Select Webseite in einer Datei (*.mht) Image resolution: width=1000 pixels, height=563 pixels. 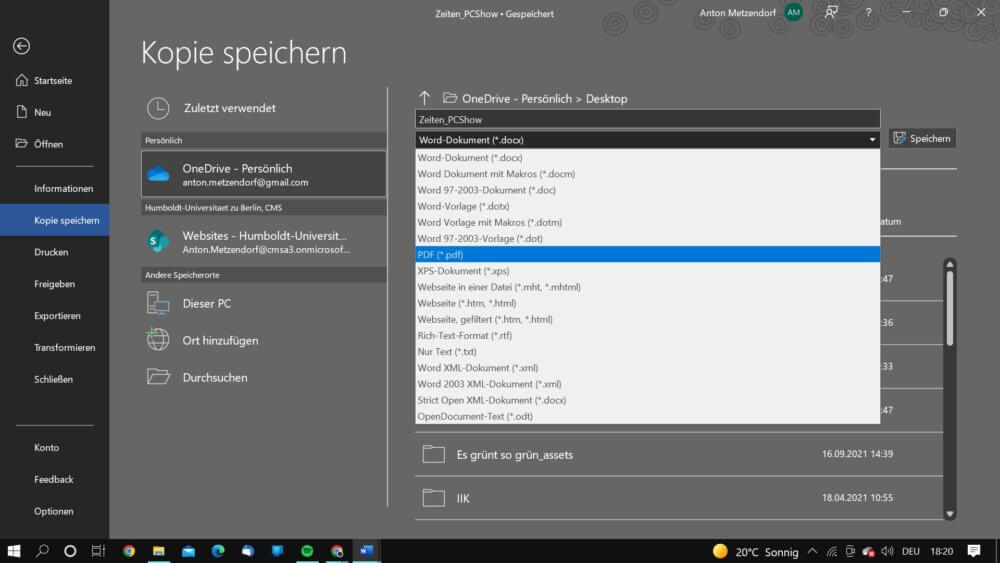click(647, 287)
